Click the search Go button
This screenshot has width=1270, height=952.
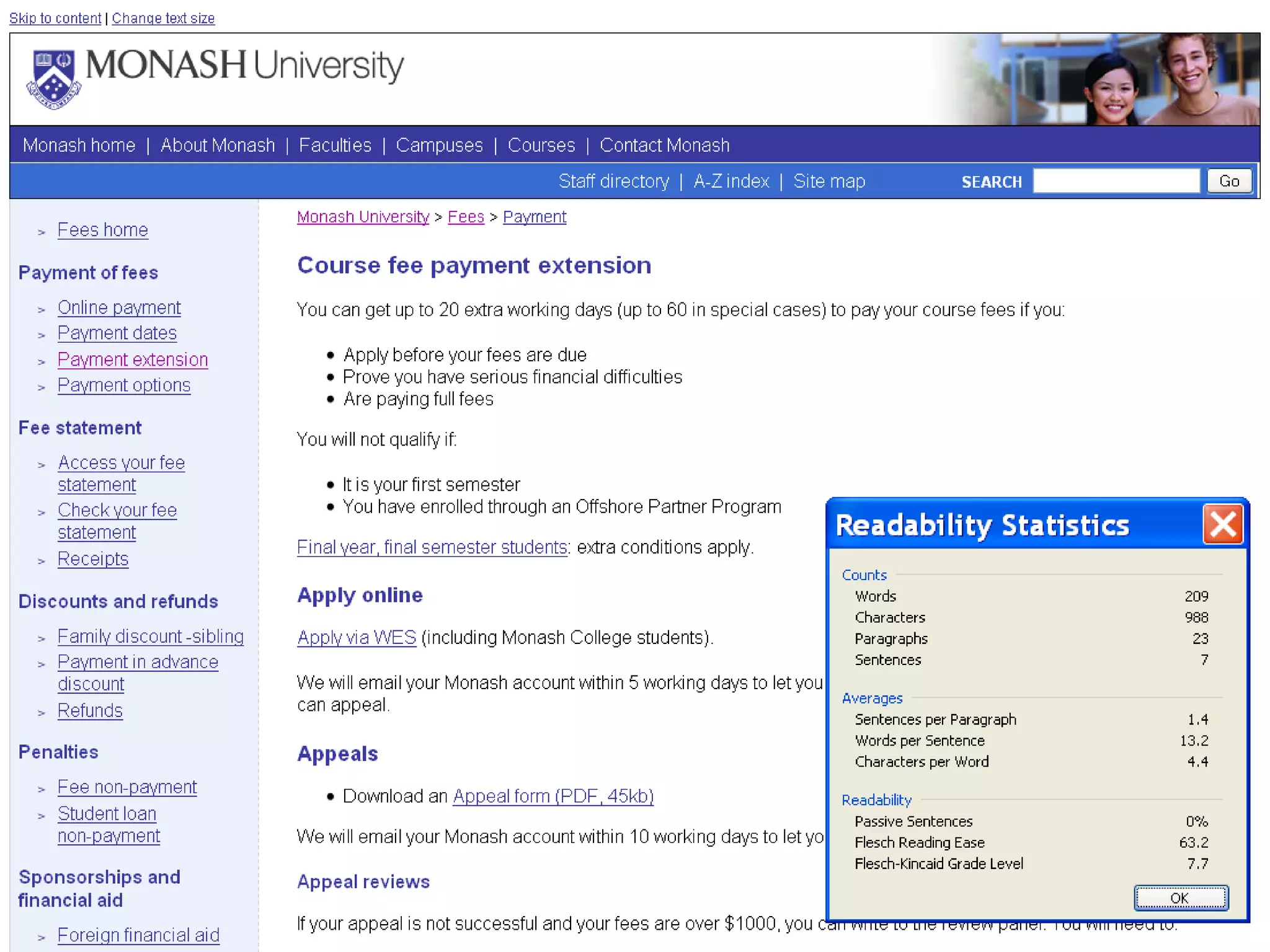(1228, 181)
